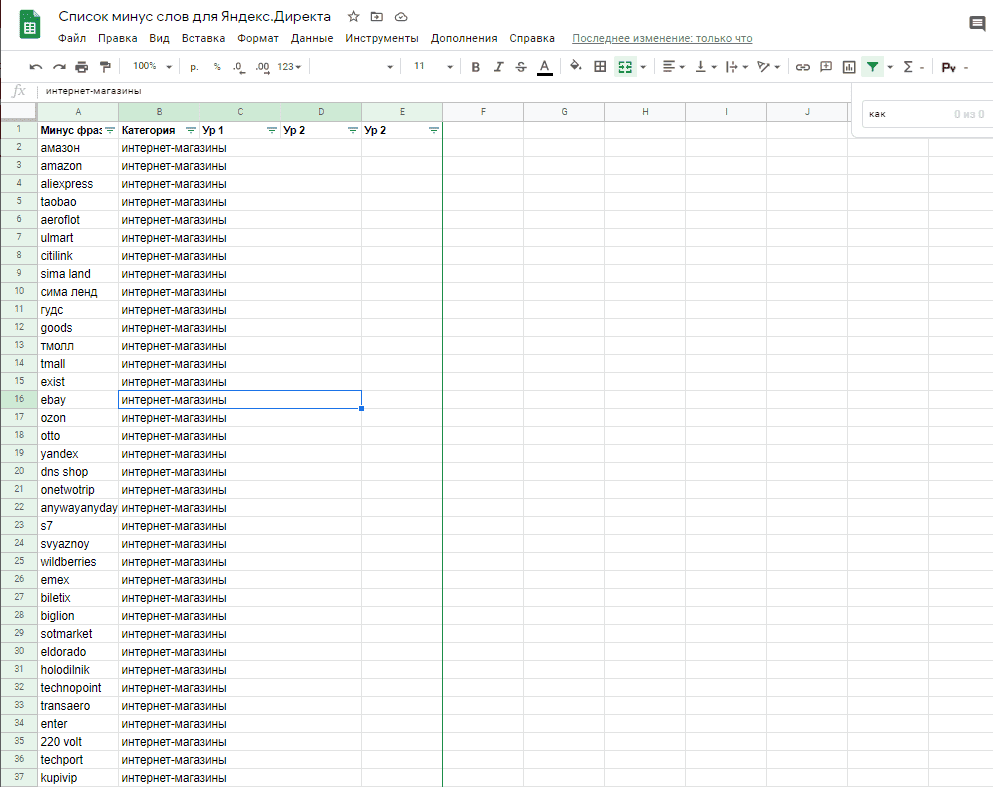Open horizontal align options
This screenshot has height=787, width=993.
coord(673,66)
